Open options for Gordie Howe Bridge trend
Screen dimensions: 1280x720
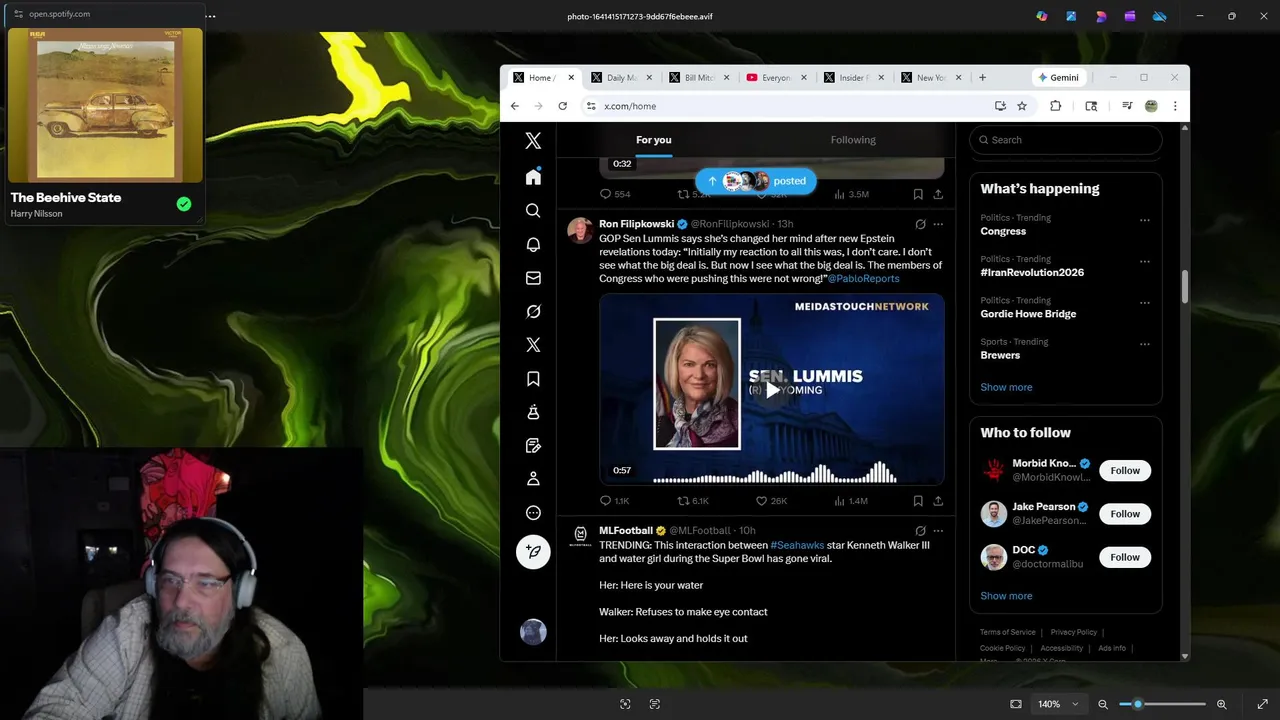(1145, 303)
